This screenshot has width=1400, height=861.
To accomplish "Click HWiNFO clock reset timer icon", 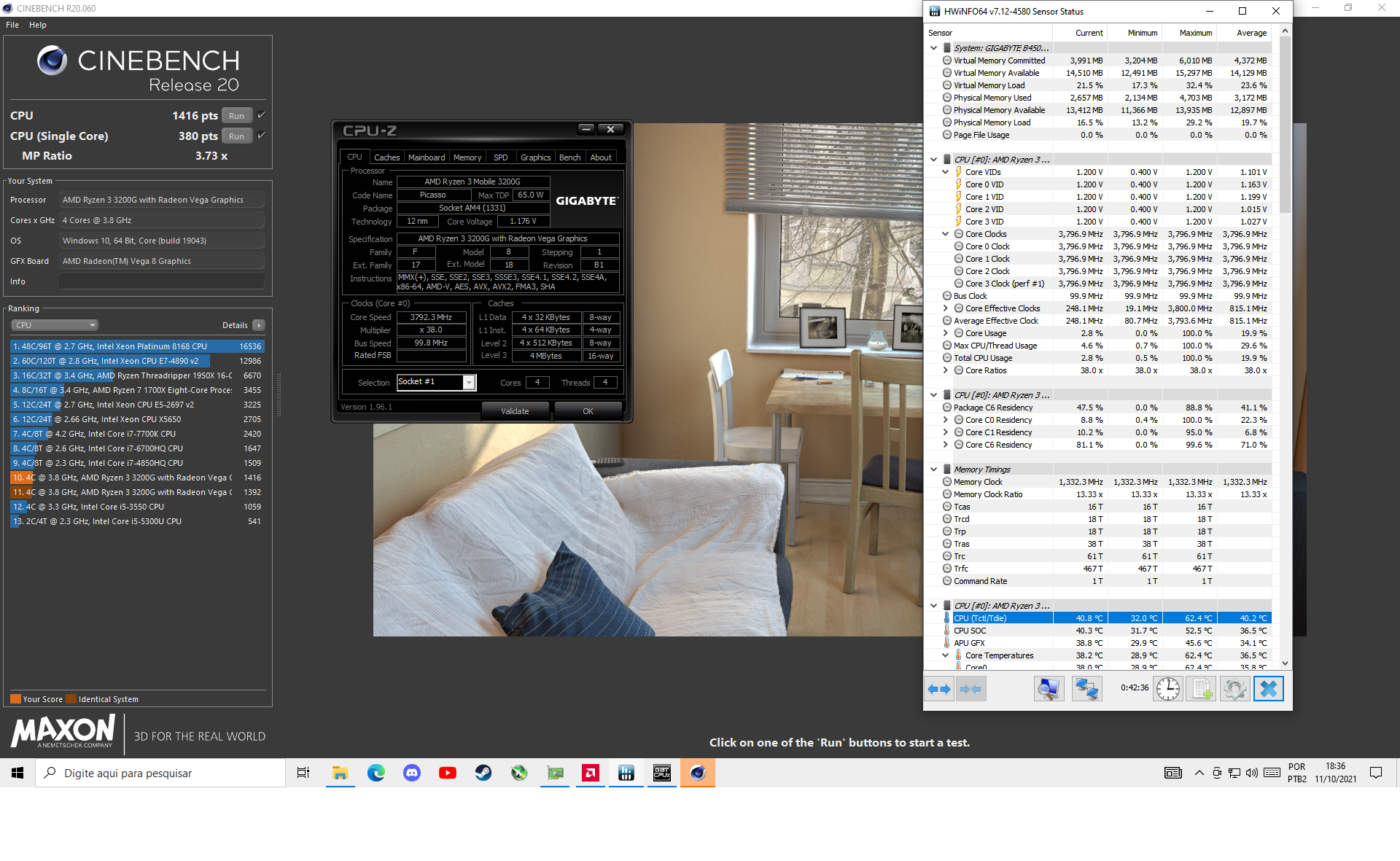I will point(1167,689).
